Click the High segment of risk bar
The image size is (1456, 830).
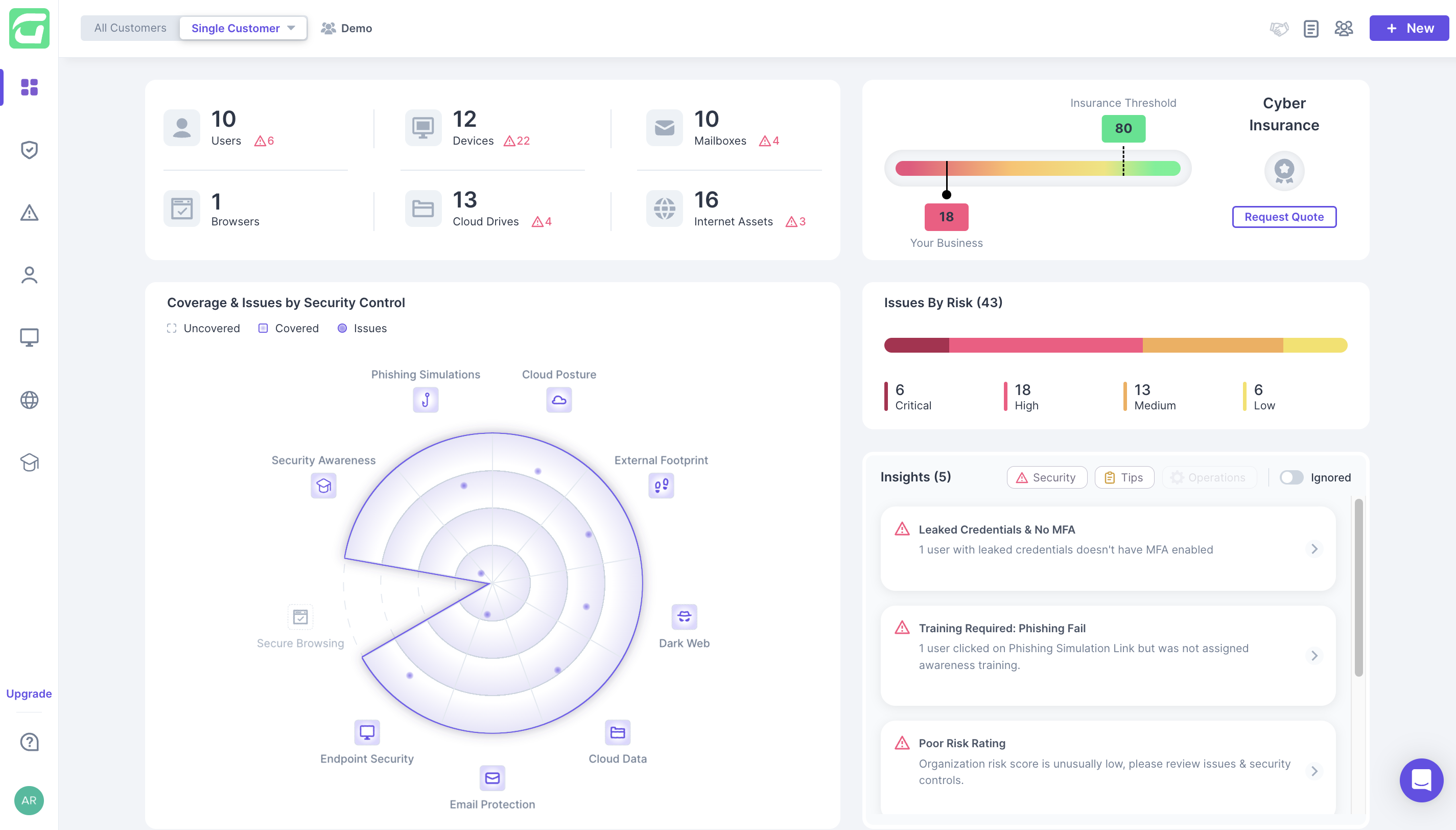[x=1045, y=345]
